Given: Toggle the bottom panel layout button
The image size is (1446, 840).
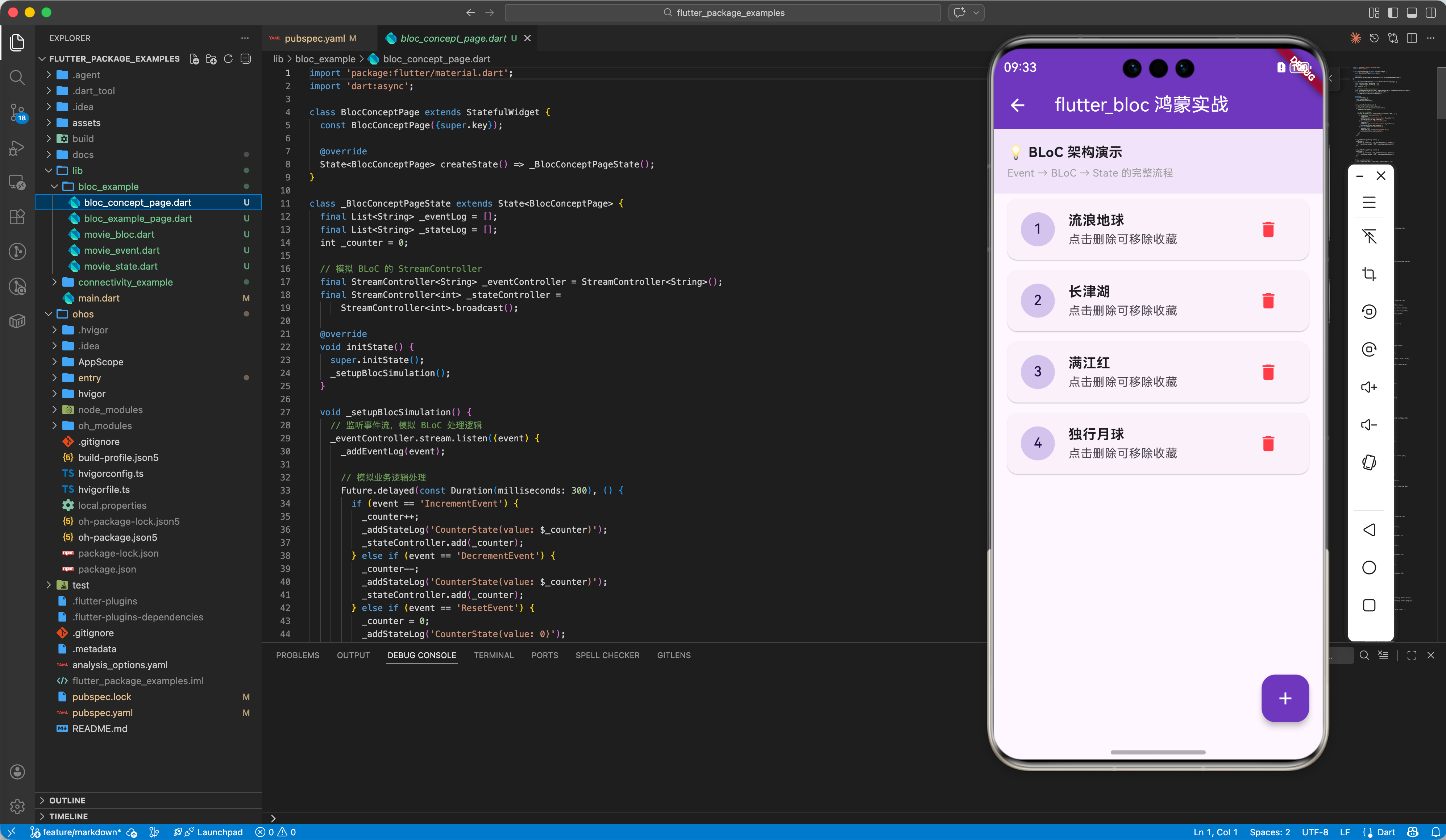Looking at the screenshot, I should (1412, 13).
